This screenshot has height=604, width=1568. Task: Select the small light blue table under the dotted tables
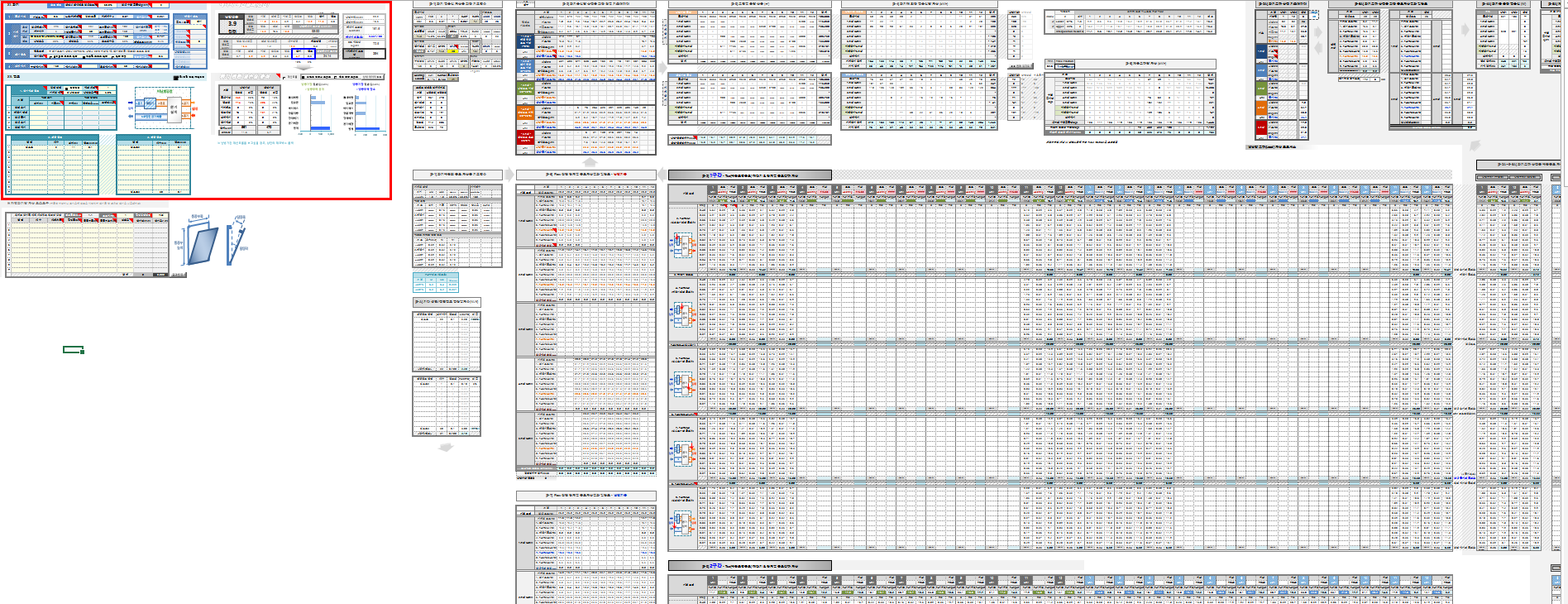point(435,282)
